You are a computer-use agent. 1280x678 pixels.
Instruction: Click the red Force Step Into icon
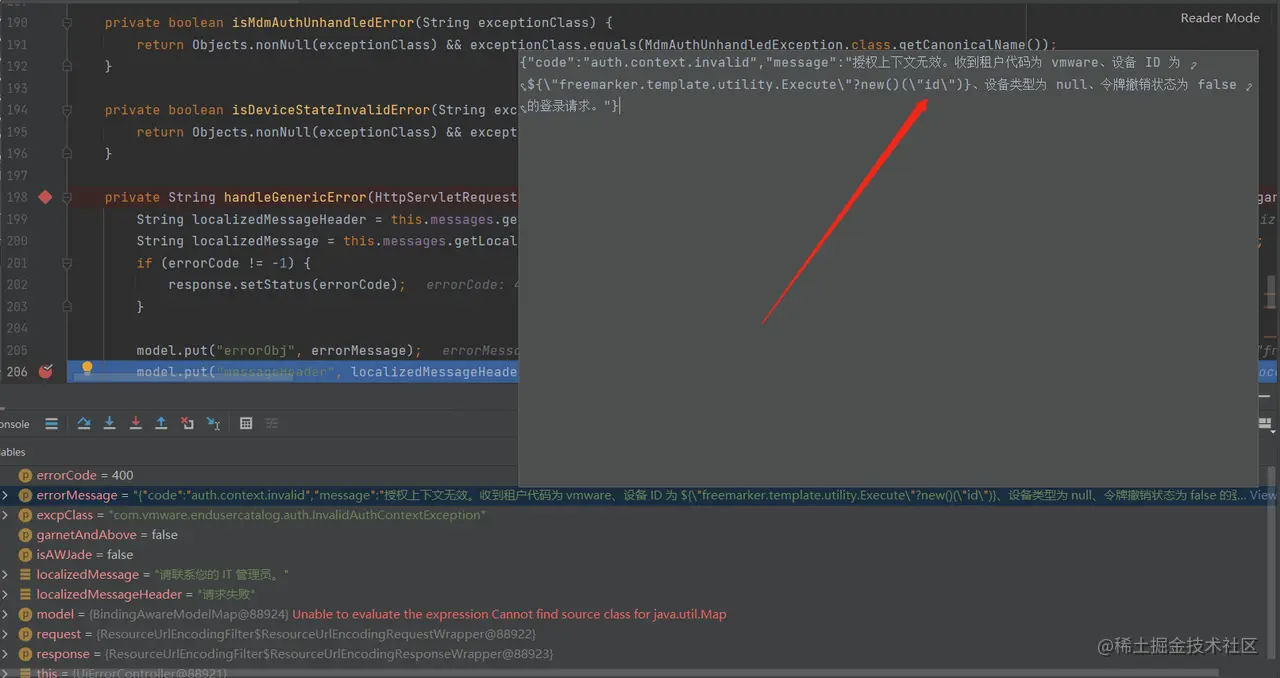click(x=136, y=424)
